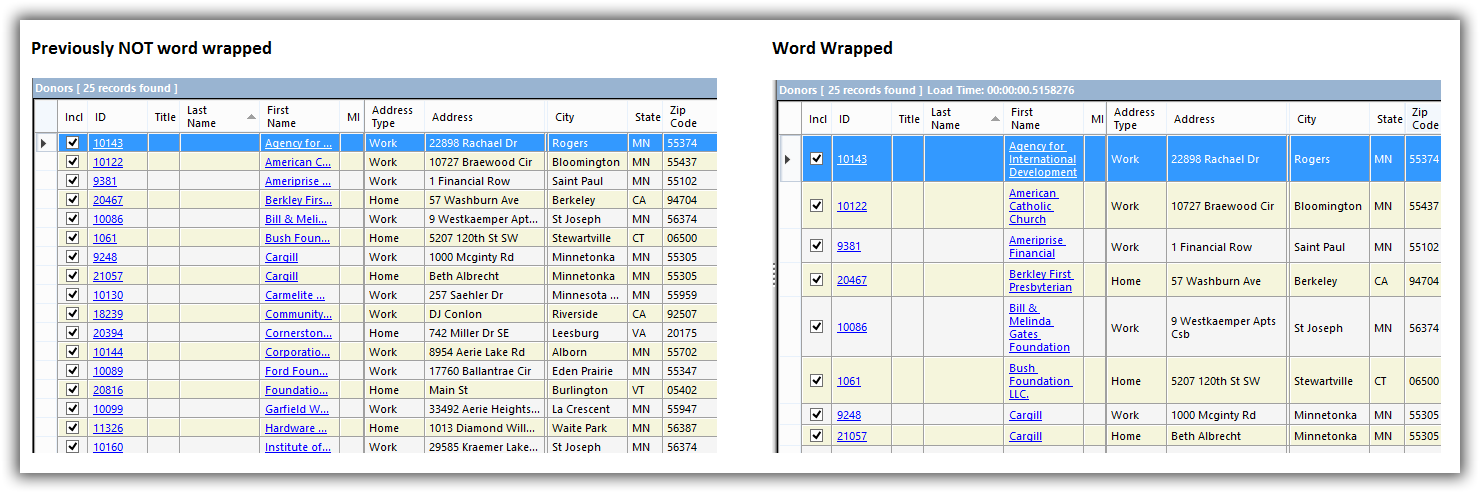Screen dimensions: 1480x493
Task: Click the City column header in left grid
Action: click(565, 117)
